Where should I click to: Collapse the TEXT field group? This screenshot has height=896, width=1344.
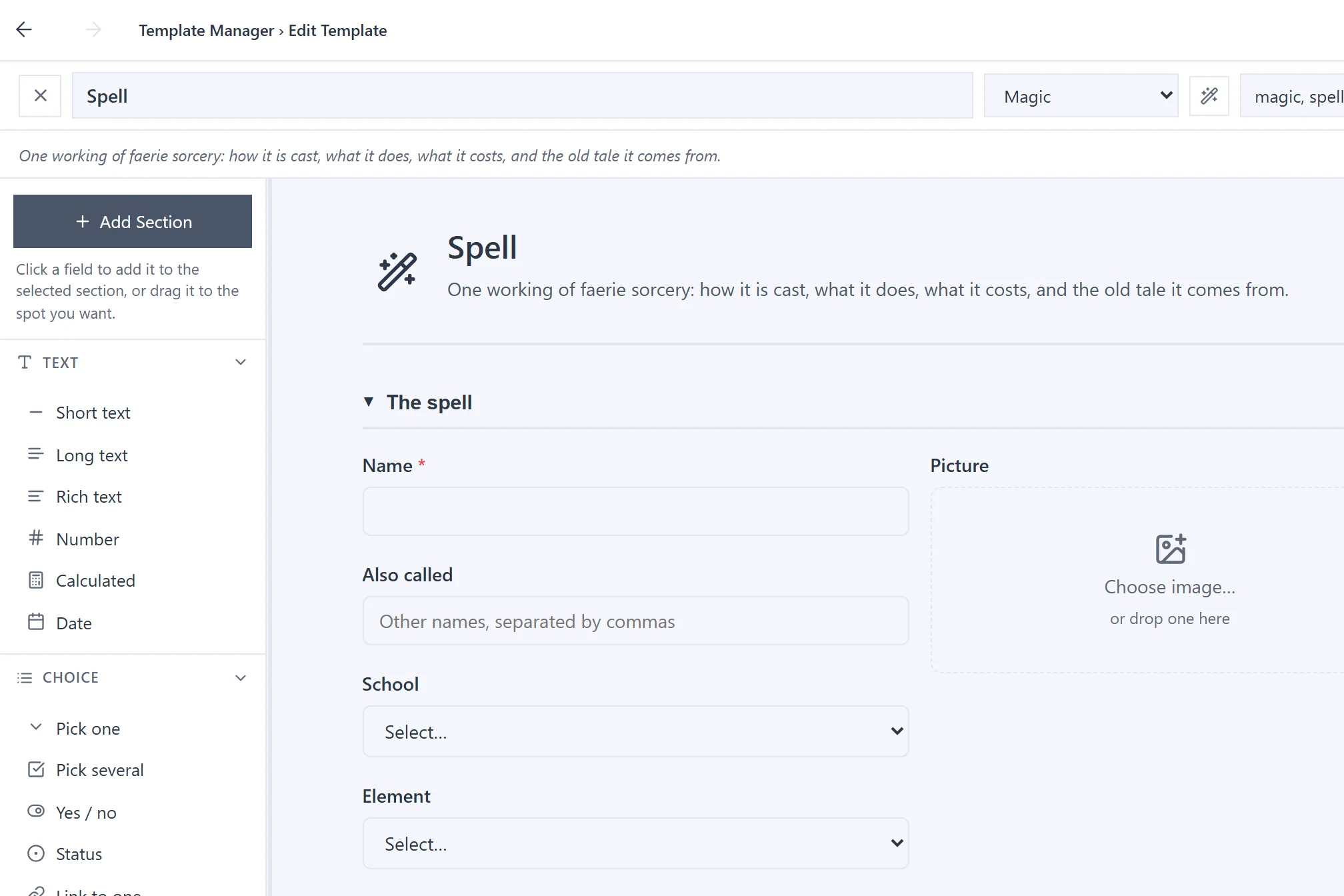[133, 363]
